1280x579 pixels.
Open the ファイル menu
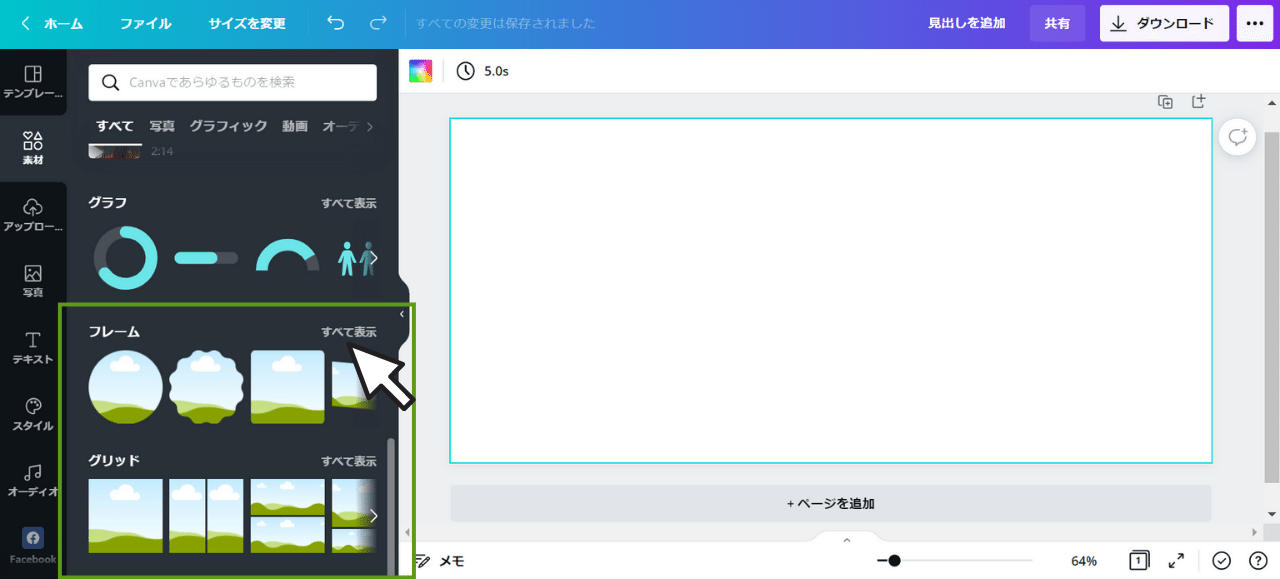point(146,23)
